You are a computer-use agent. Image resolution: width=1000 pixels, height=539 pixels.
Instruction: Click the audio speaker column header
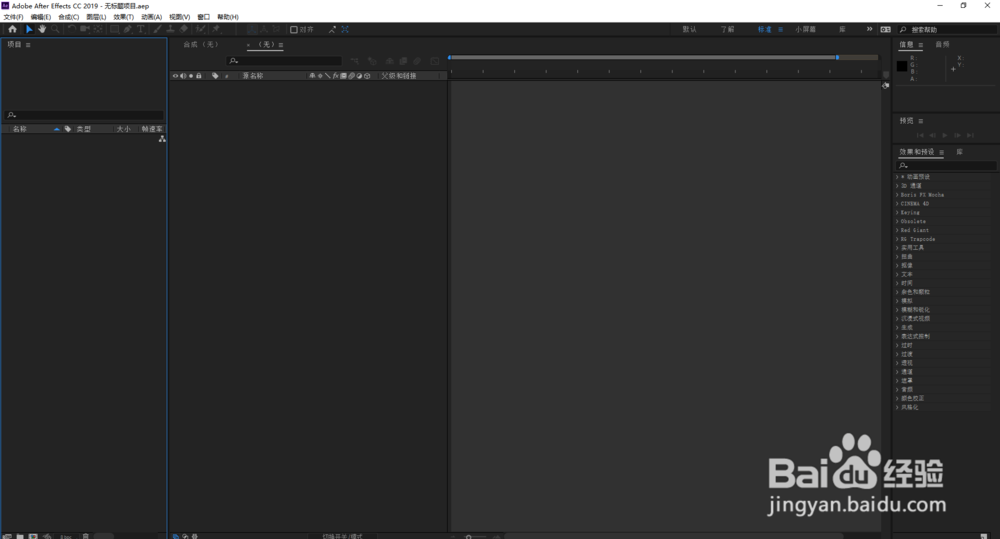coord(183,76)
